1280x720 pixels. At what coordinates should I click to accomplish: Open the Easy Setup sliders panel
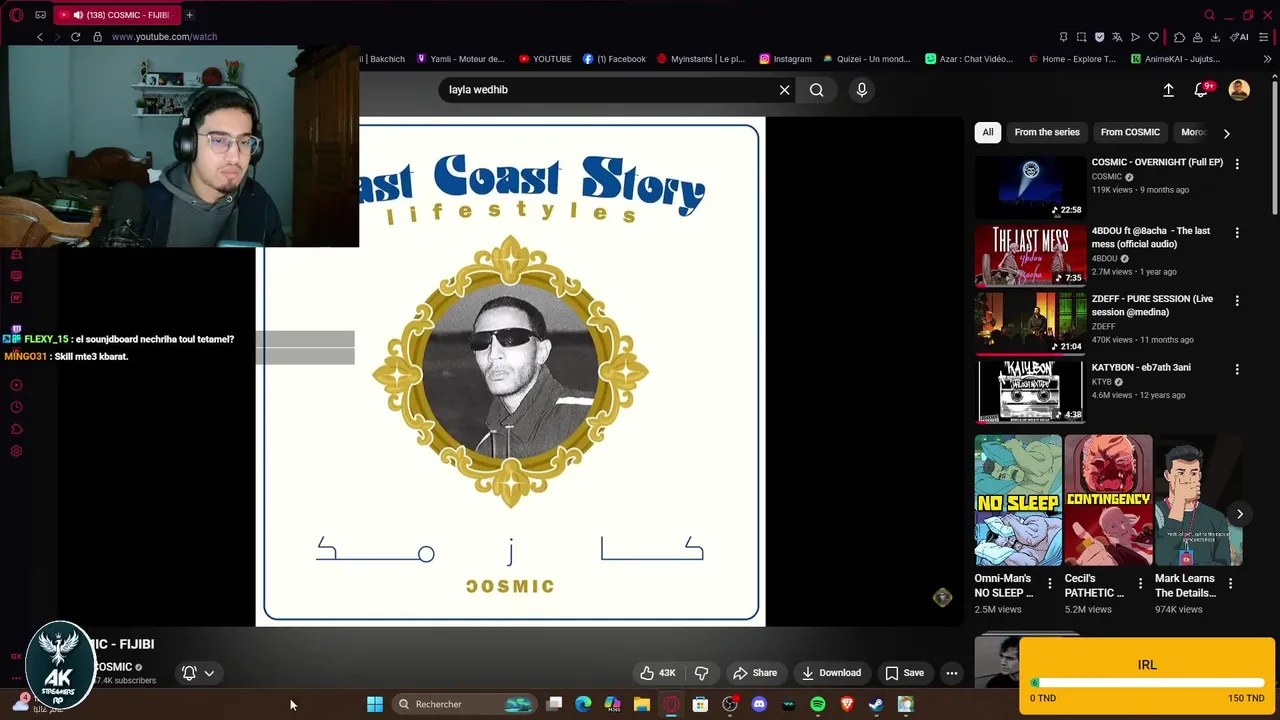[x=1264, y=37]
